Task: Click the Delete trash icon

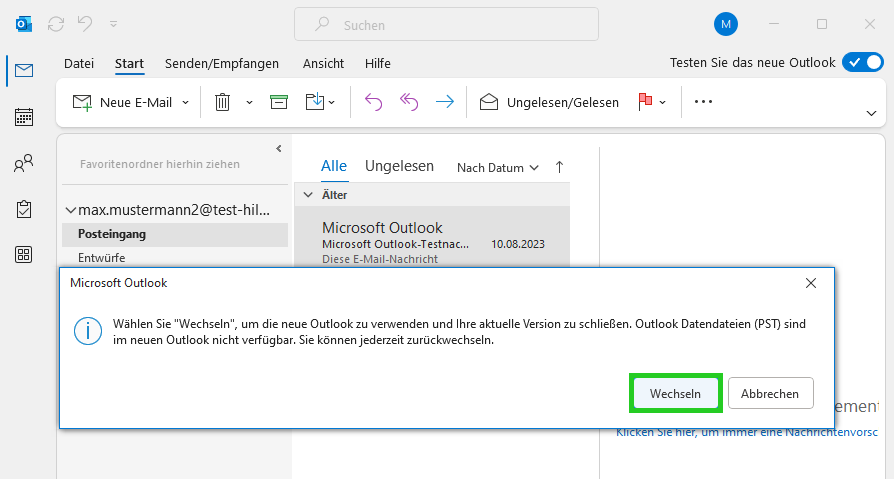Action: 222,103
